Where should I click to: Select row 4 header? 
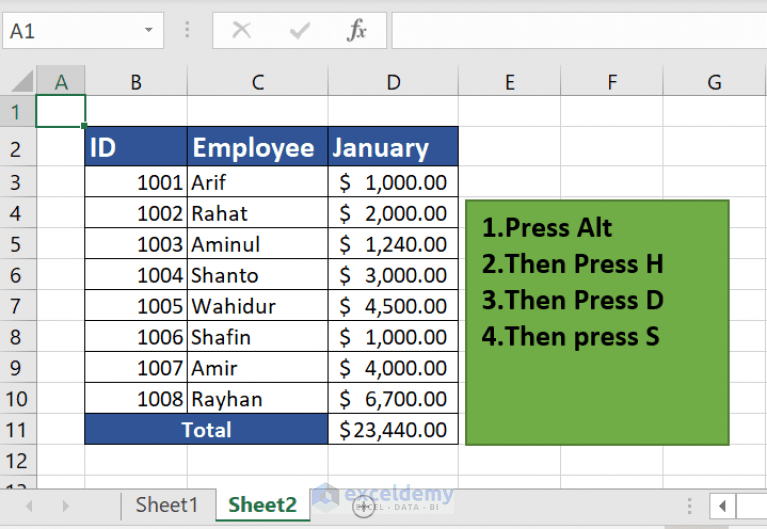18,213
